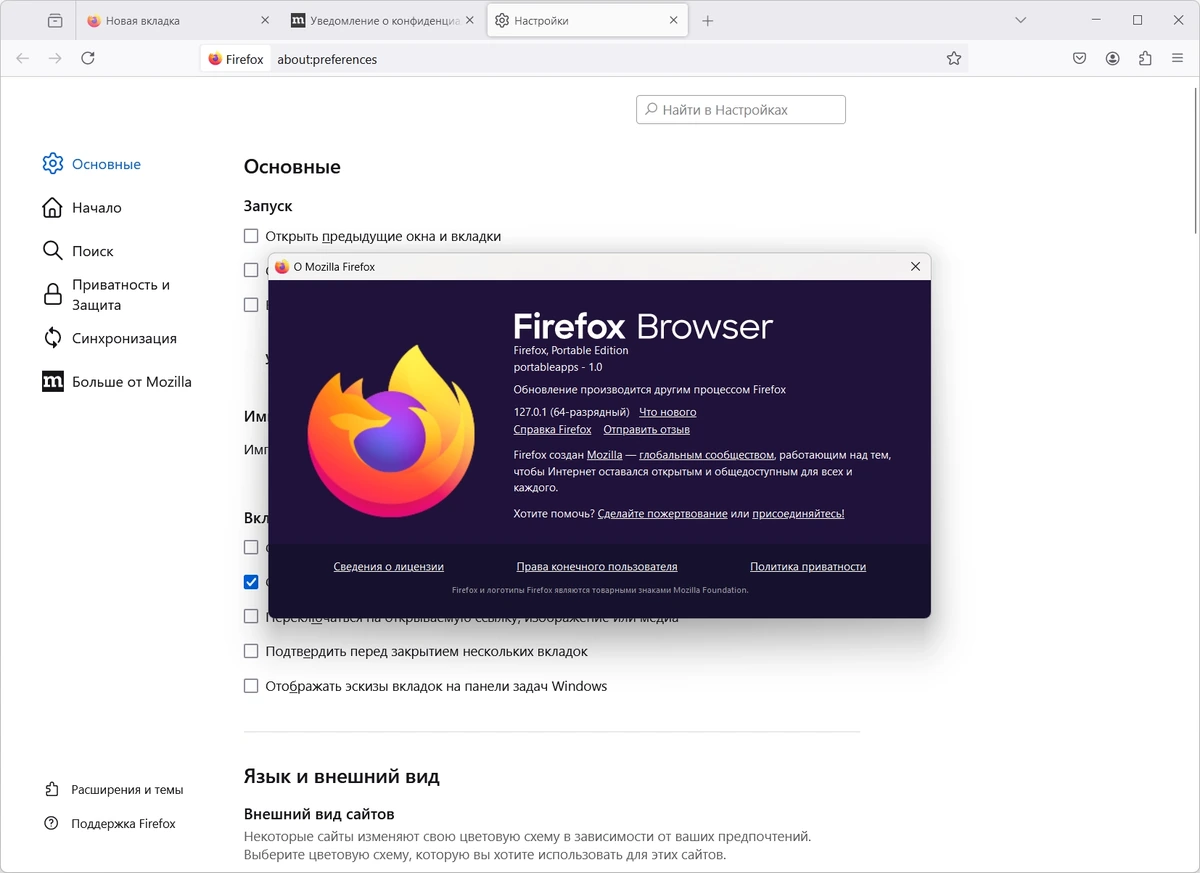The height and width of the screenshot is (873, 1200).
Task: Switch to the Новая вкладка tab
Action: click(178, 20)
